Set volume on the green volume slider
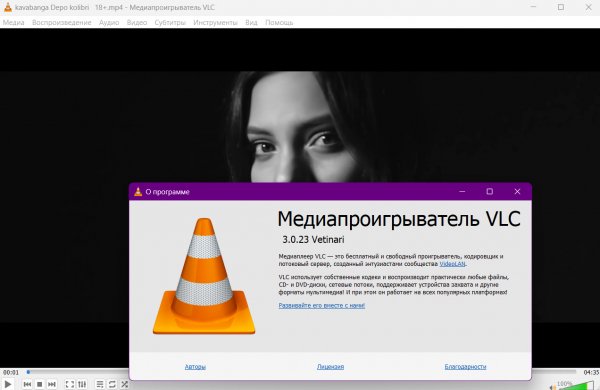This screenshot has width=600, height=390. (576, 385)
